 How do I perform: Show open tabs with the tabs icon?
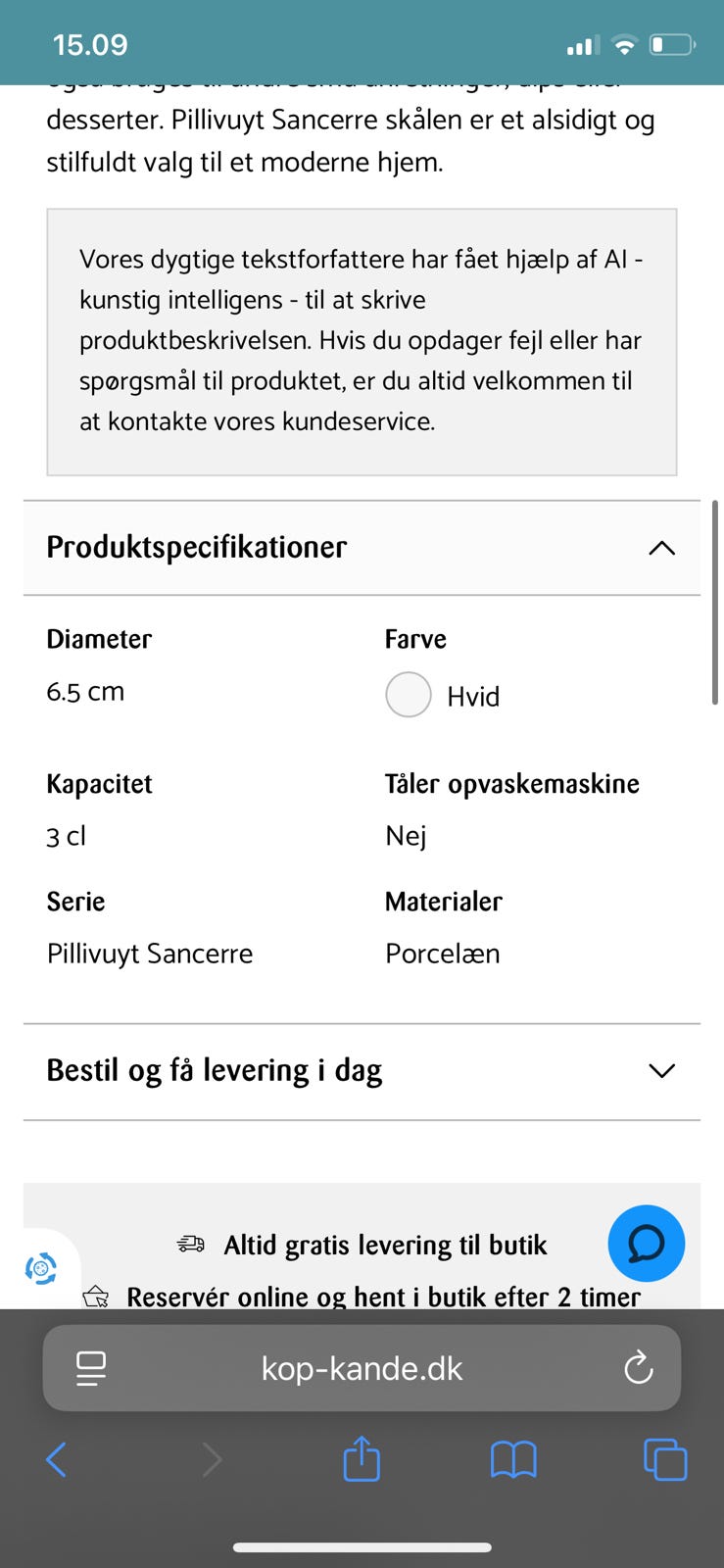[x=664, y=1459]
